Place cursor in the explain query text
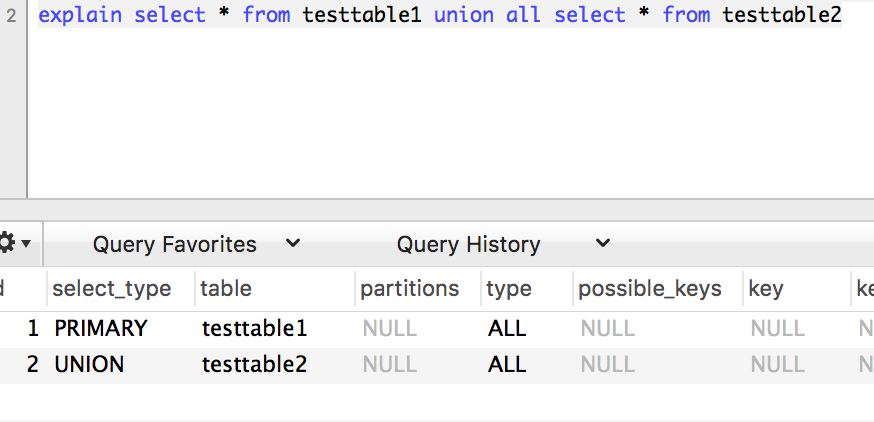The image size is (874, 422). click(x=440, y=16)
